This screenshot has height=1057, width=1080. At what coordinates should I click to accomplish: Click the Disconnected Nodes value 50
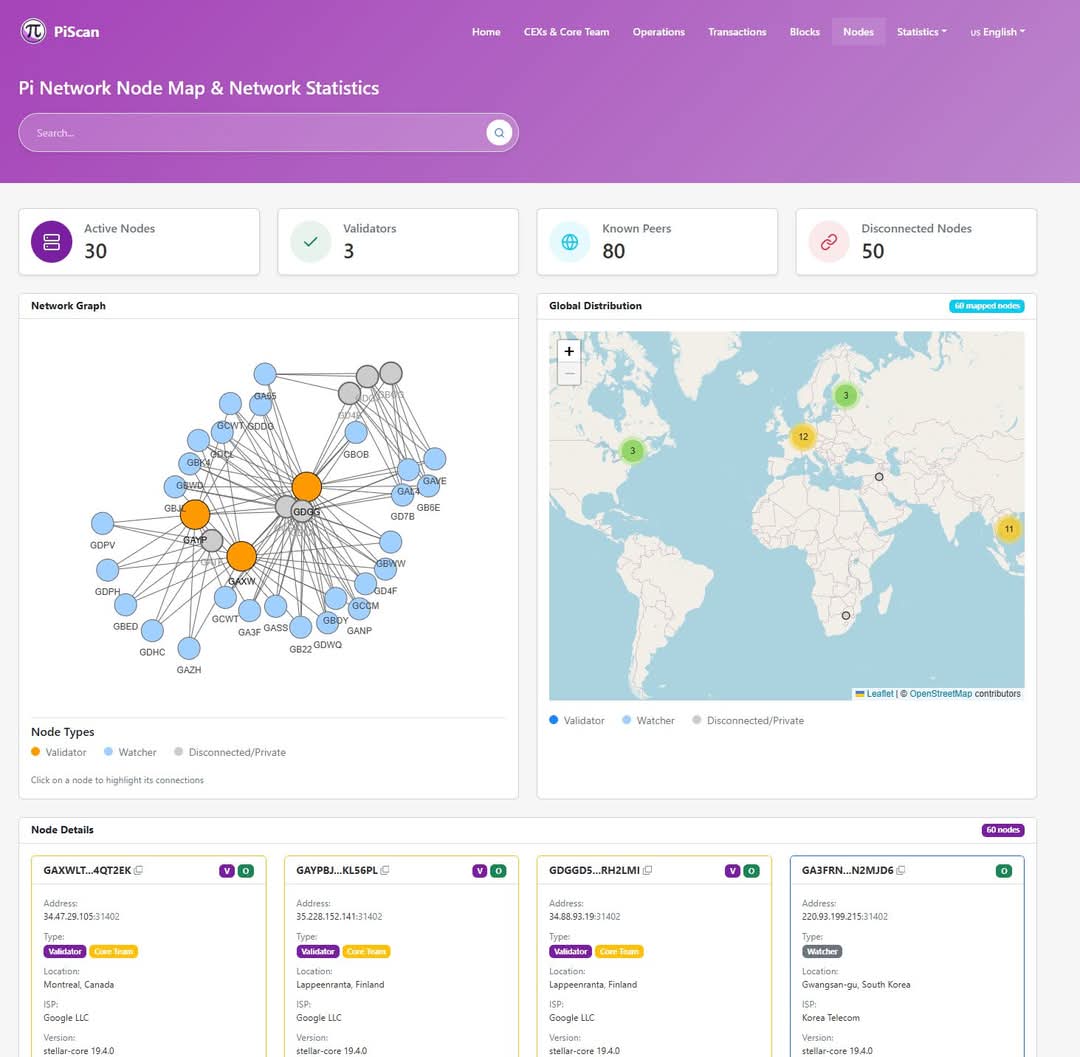coord(873,251)
